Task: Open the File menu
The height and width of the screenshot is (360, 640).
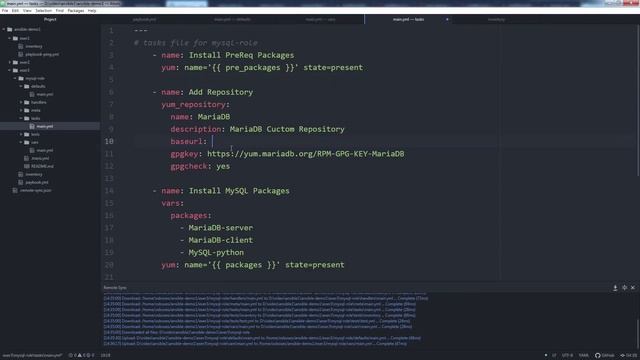Action: [x=5, y=11]
